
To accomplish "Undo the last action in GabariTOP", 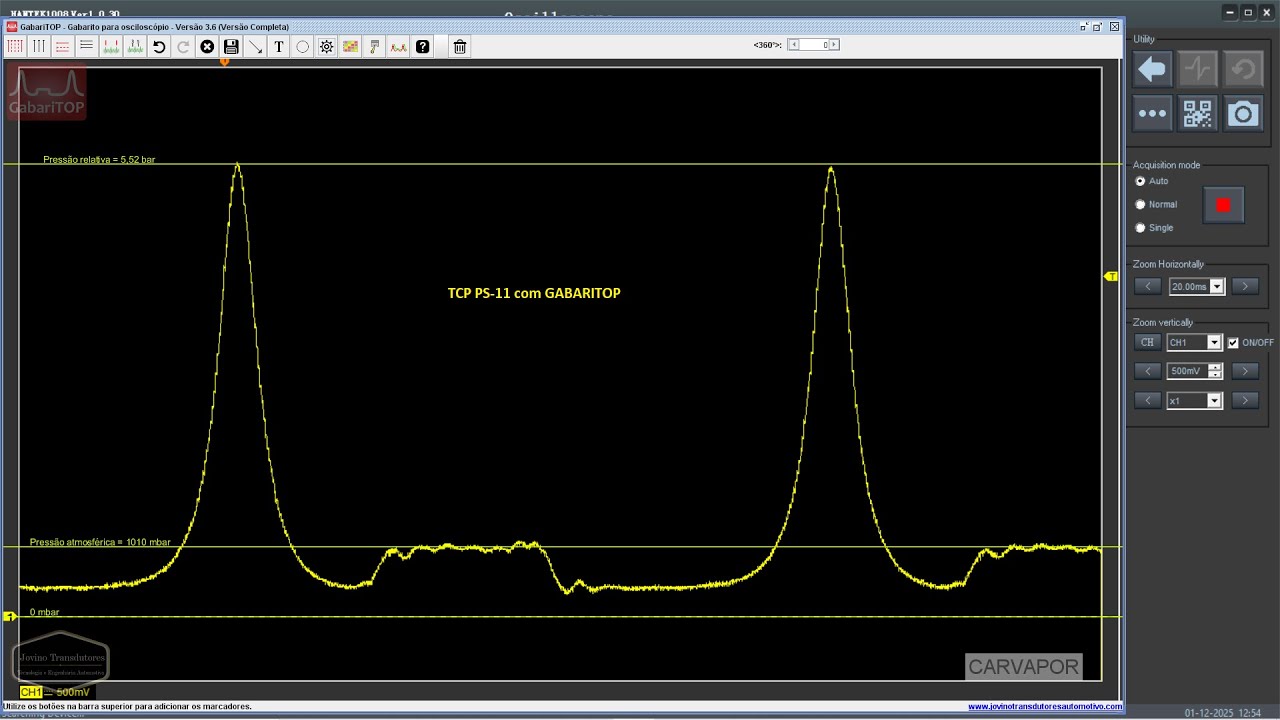I will 159,46.
